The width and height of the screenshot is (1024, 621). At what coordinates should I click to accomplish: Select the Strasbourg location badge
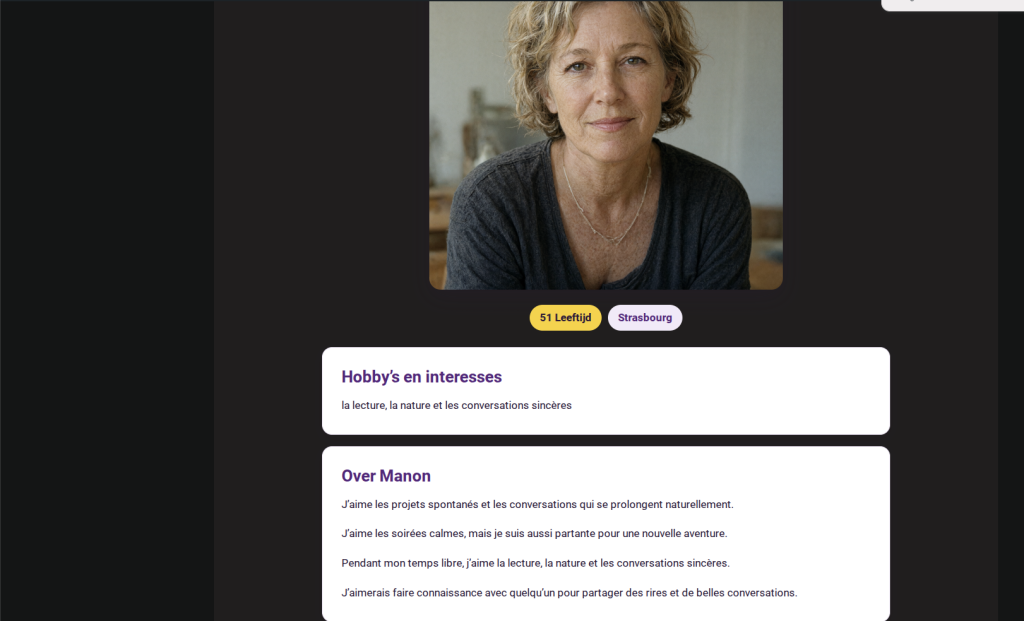coord(645,318)
